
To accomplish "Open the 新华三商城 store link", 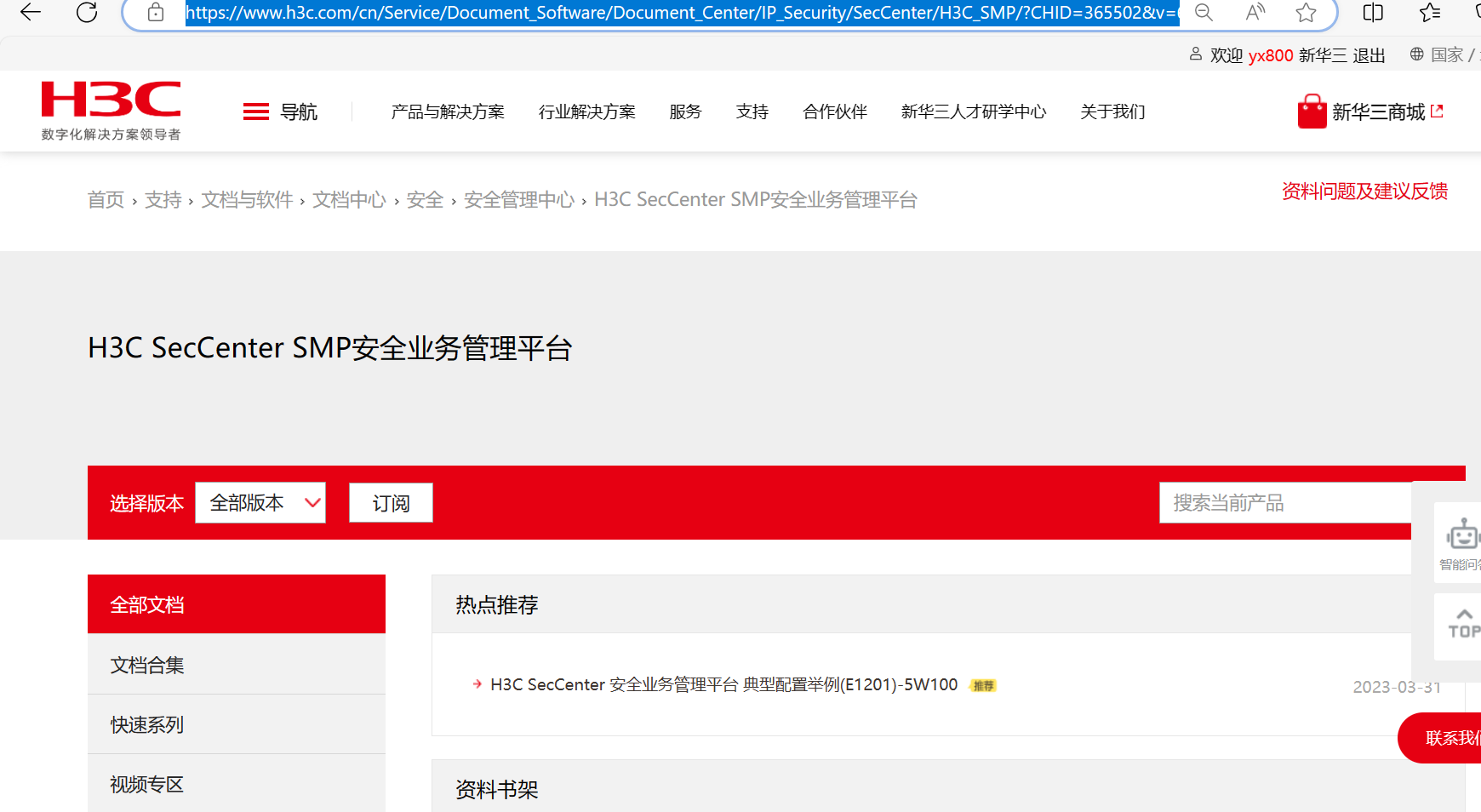I will pos(1378,112).
